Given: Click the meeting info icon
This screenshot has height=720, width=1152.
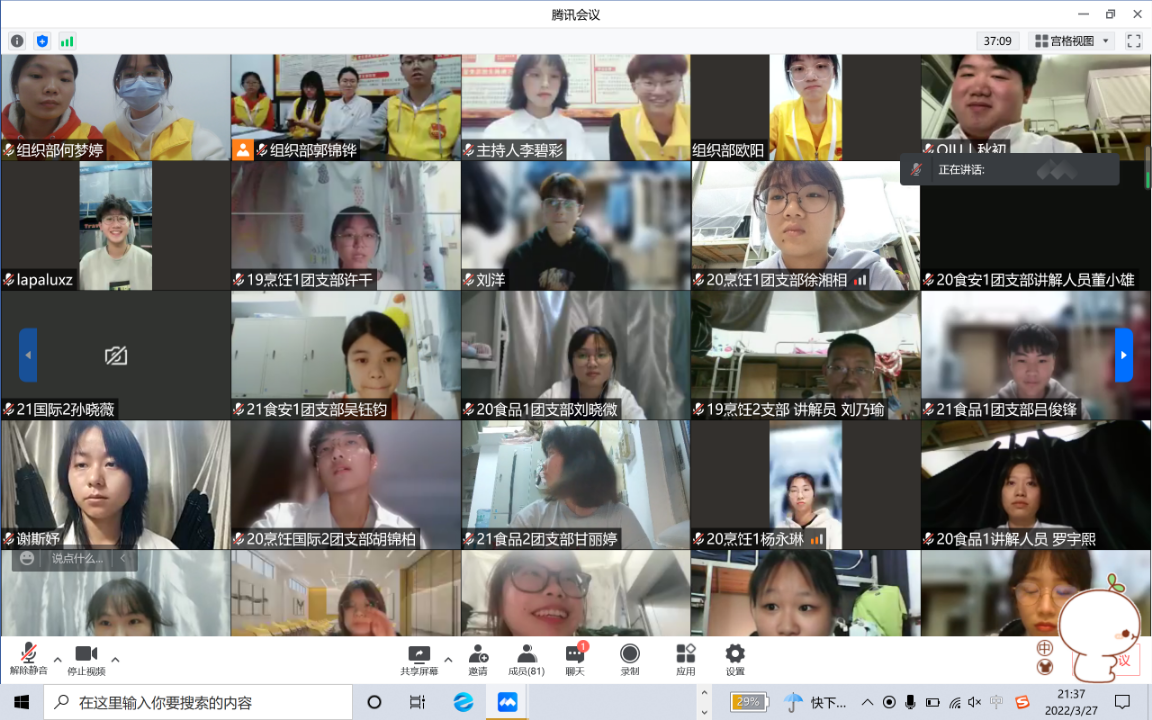Looking at the screenshot, I should click(17, 41).
